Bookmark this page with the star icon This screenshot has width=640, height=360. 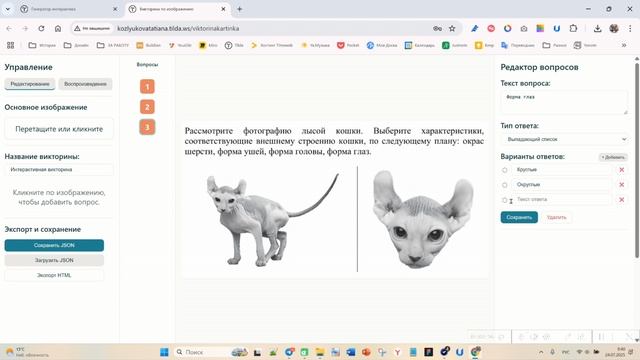452,29
